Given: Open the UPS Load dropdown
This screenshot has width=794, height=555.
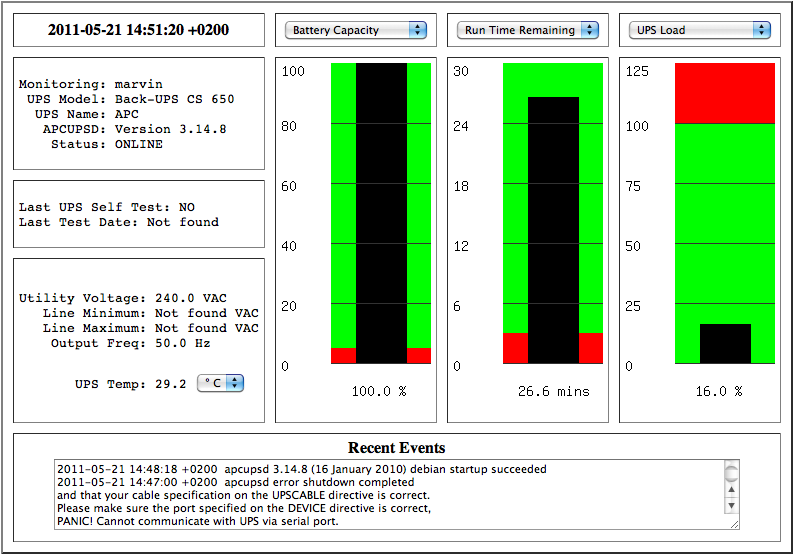Looking at the screenshot, I should [x=701, y=30].
